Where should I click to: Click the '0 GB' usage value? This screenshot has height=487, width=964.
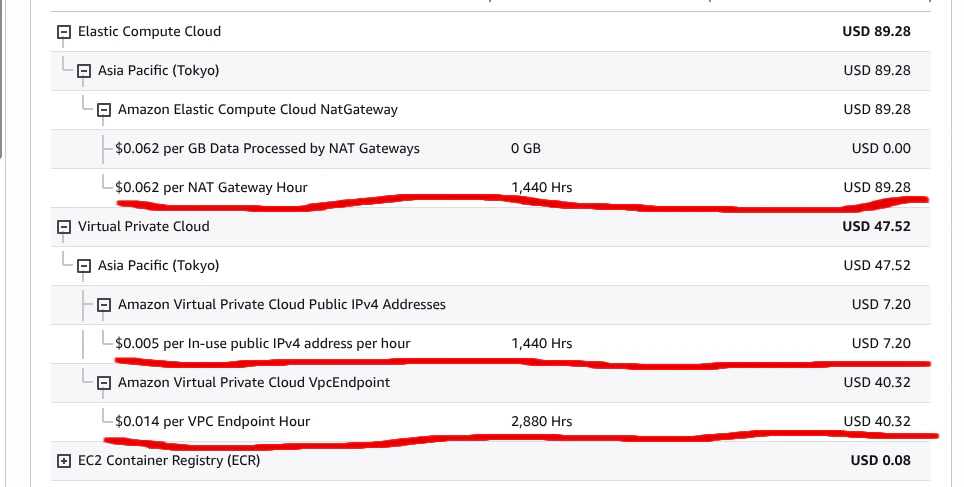pos(526,148)
